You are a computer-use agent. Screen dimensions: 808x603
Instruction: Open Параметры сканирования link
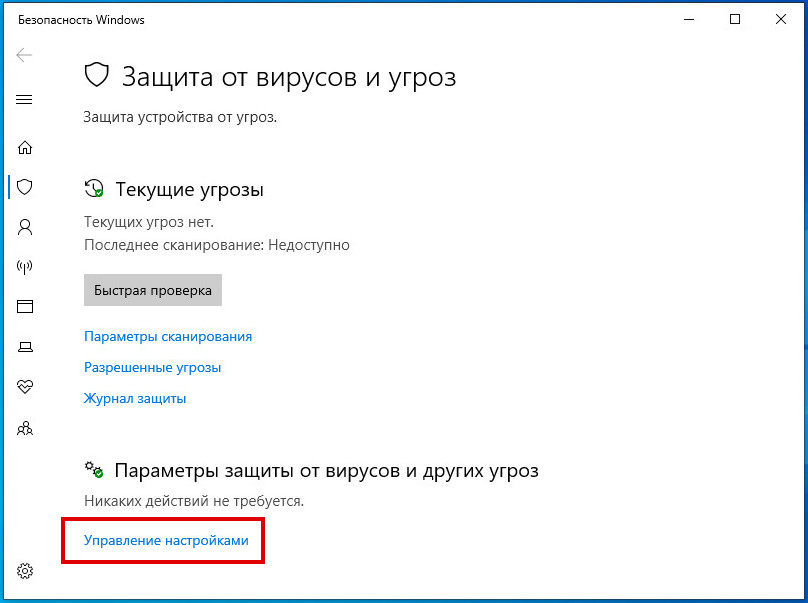coord(168,337)
